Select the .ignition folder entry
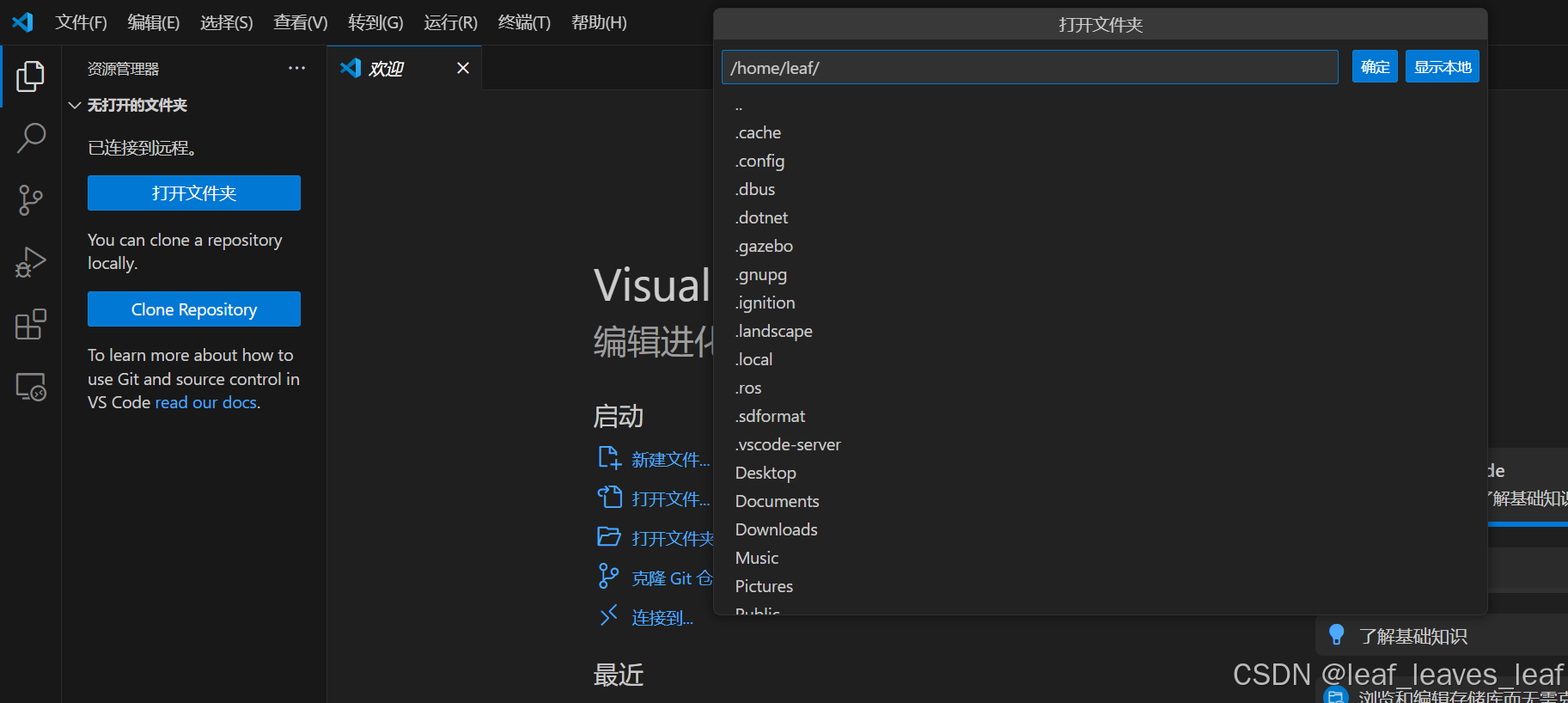The width and height of the screenshot is (1568, 703). point(1101,303)
